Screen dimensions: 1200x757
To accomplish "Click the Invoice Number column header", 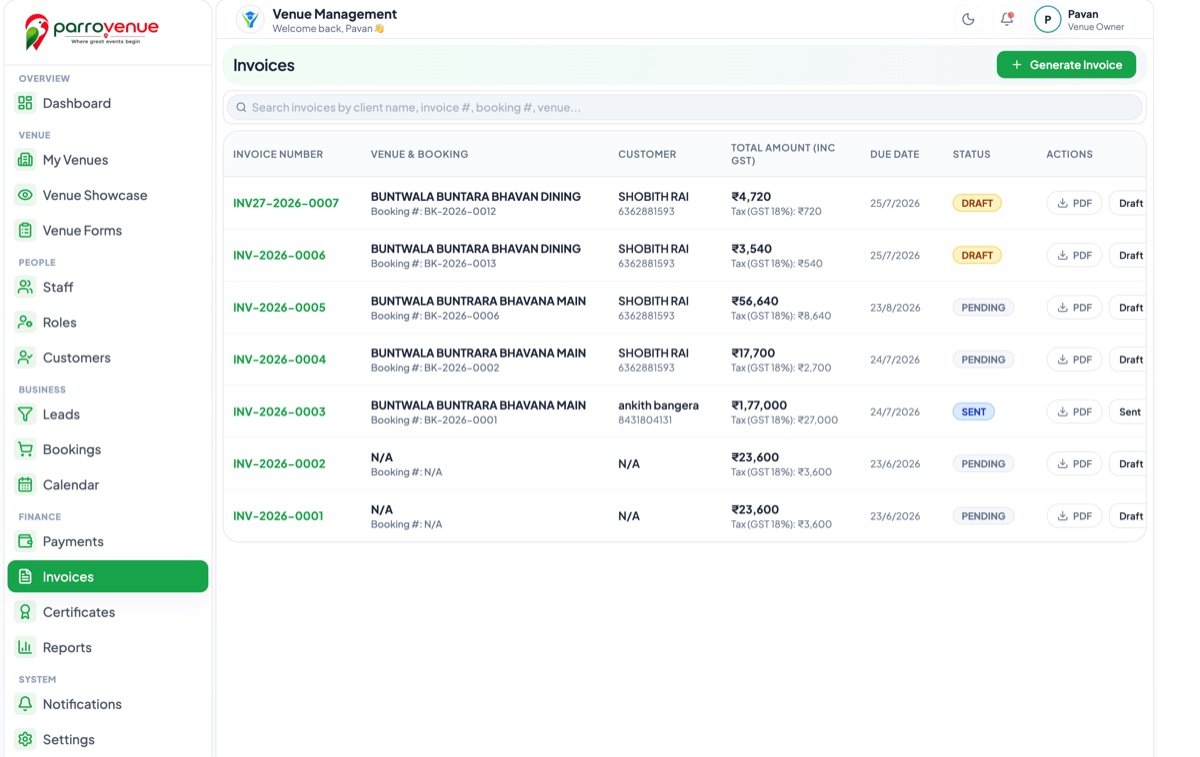I will pos(278,154).
